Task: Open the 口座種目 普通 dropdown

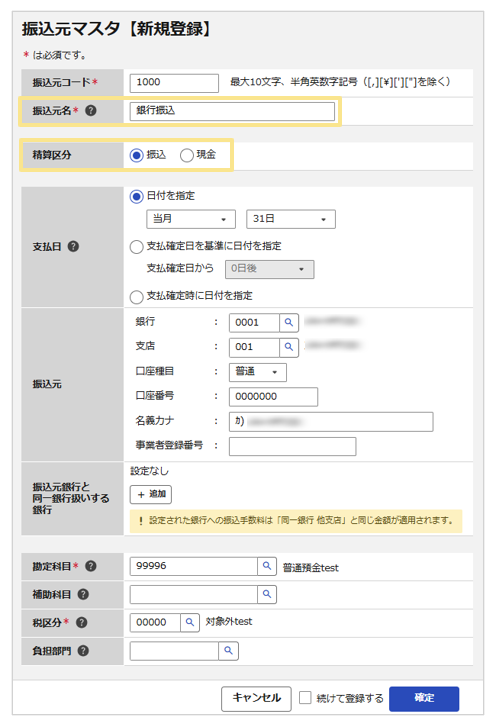Action: coord(257,372)
